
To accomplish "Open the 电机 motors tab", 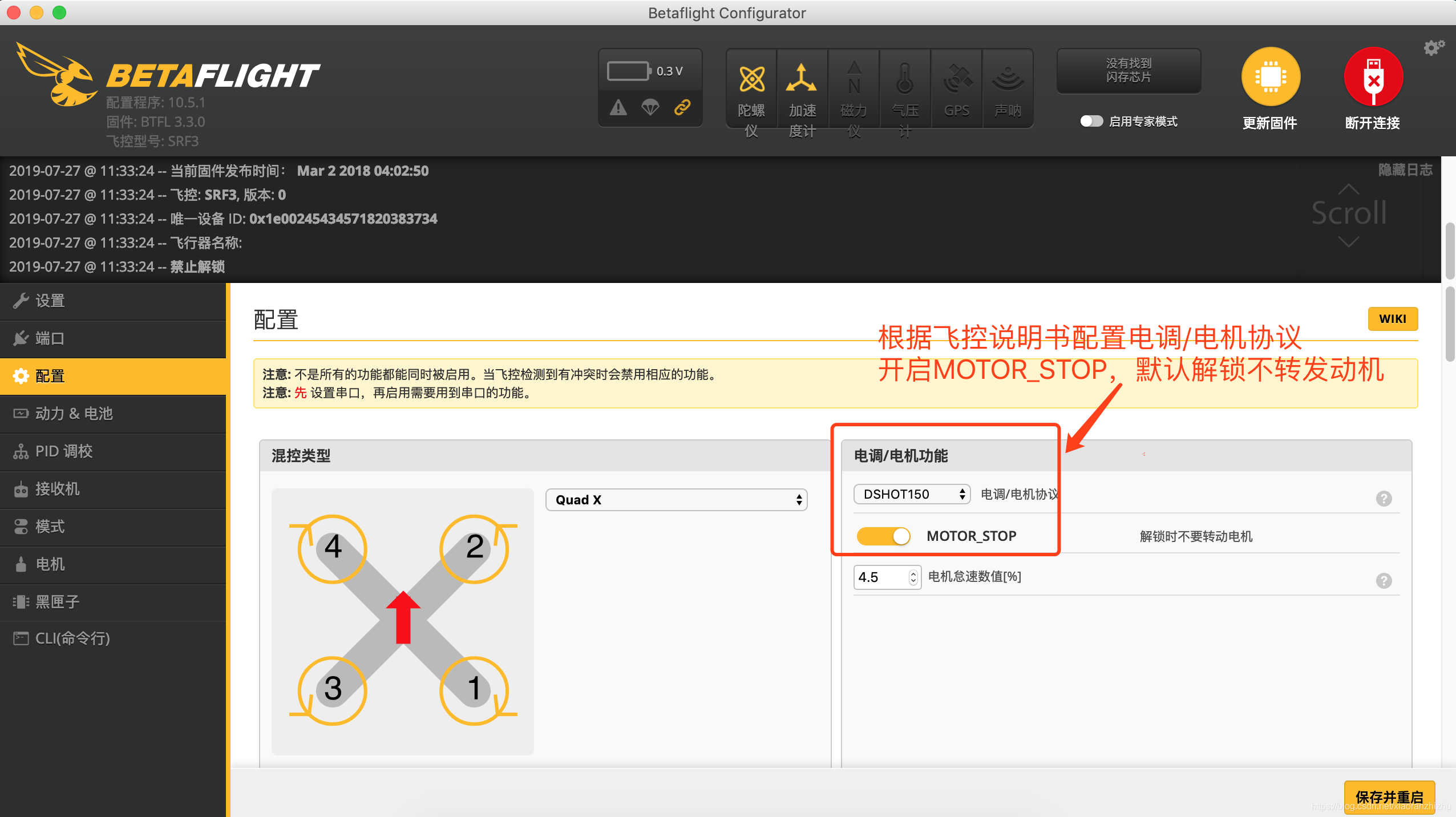I will tap(113, 565).
